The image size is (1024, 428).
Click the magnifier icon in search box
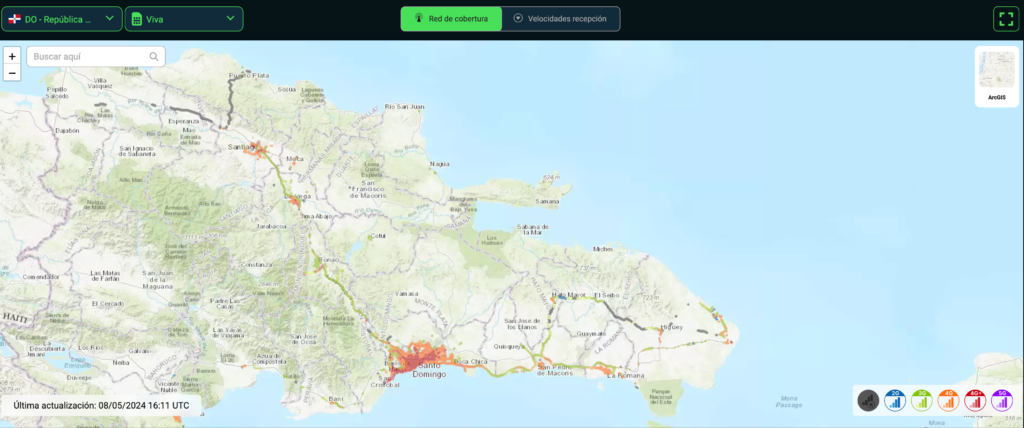[x=154, y=57]
